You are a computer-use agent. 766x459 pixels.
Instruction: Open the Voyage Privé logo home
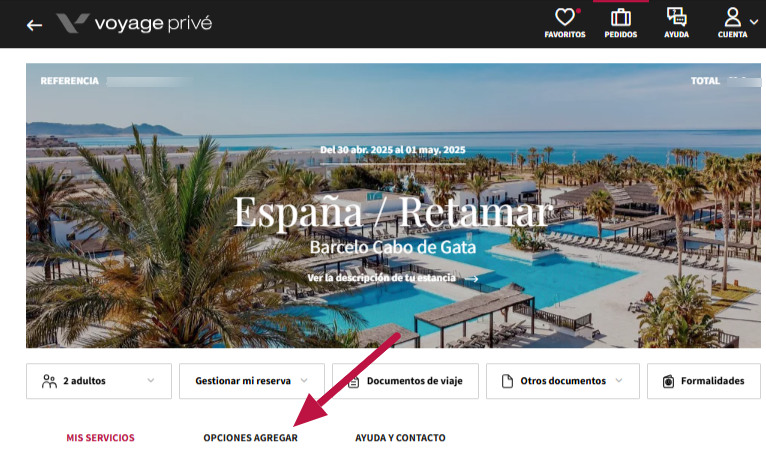134,23
